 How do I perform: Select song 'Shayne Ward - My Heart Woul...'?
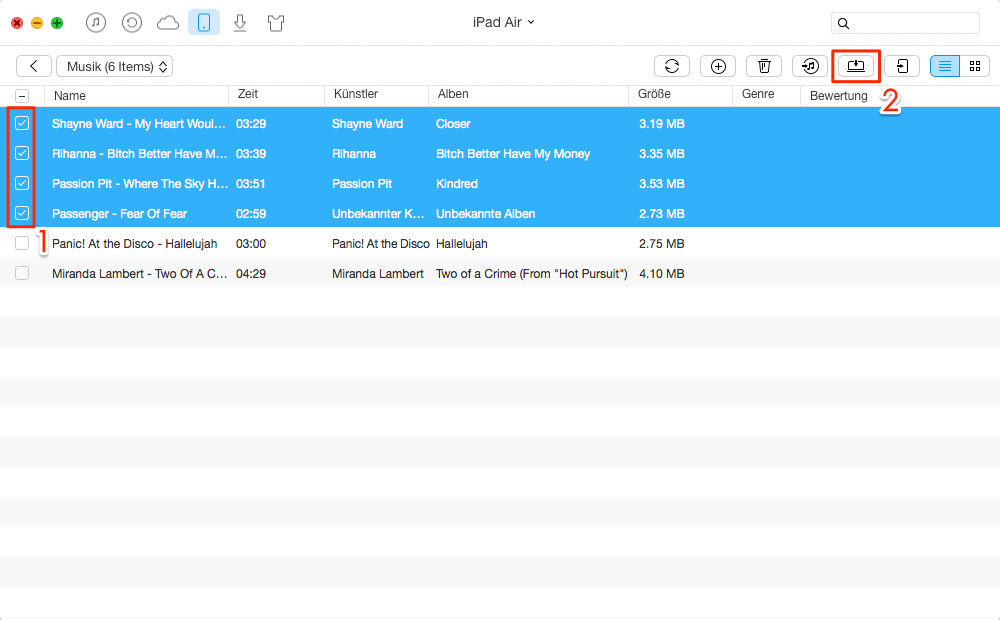pos(138,124)
